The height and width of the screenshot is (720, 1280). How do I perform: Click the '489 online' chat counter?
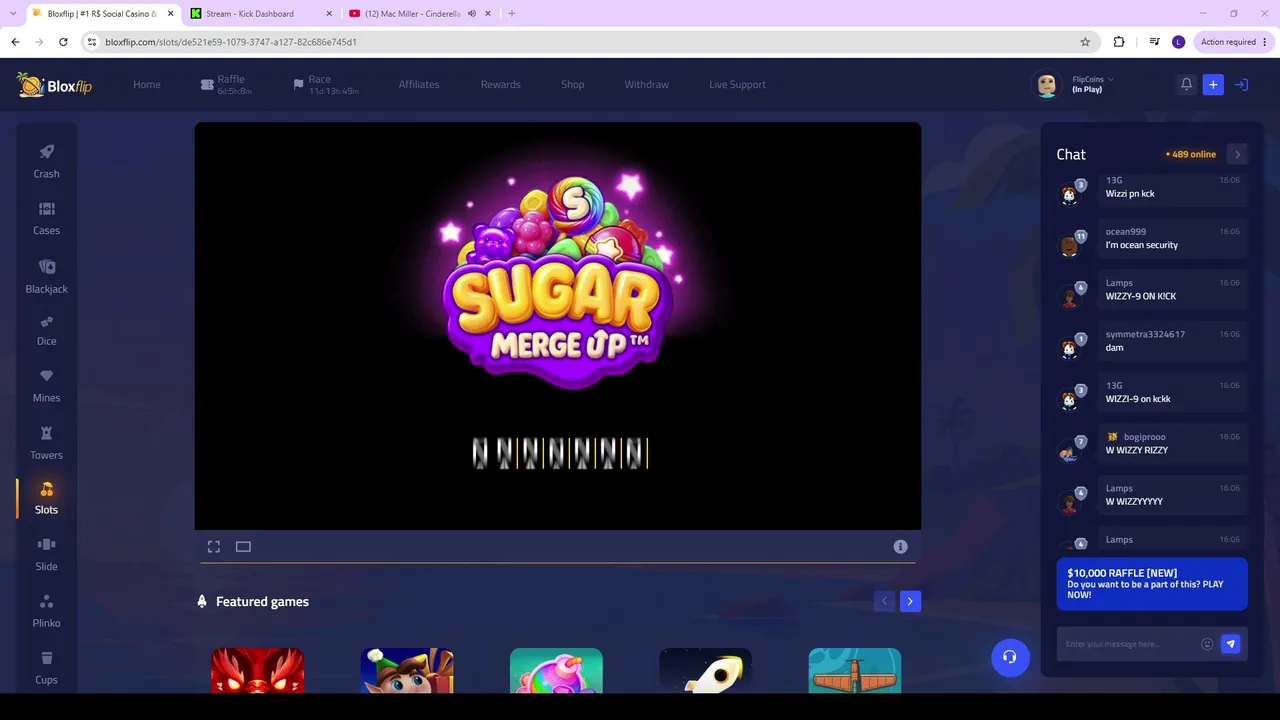click(x=1191, y=154)
